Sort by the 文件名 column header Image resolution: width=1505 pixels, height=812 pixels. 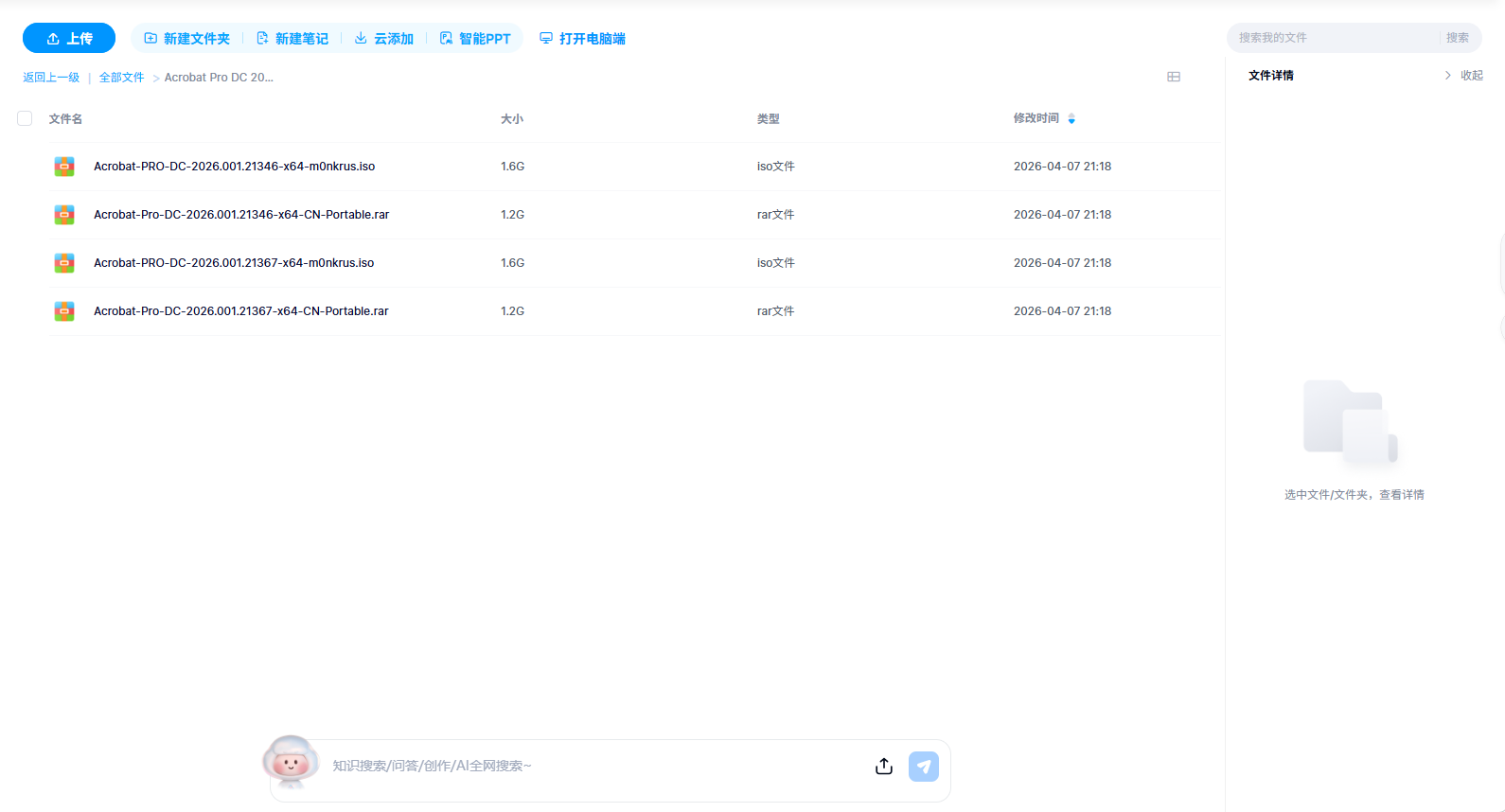pyautogui.click(x=66, y=119)
